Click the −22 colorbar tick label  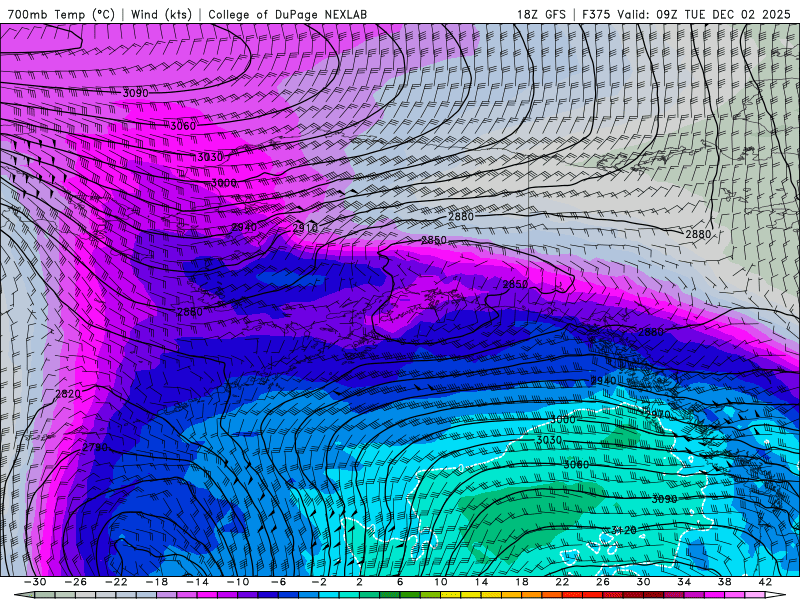[116, 582]
